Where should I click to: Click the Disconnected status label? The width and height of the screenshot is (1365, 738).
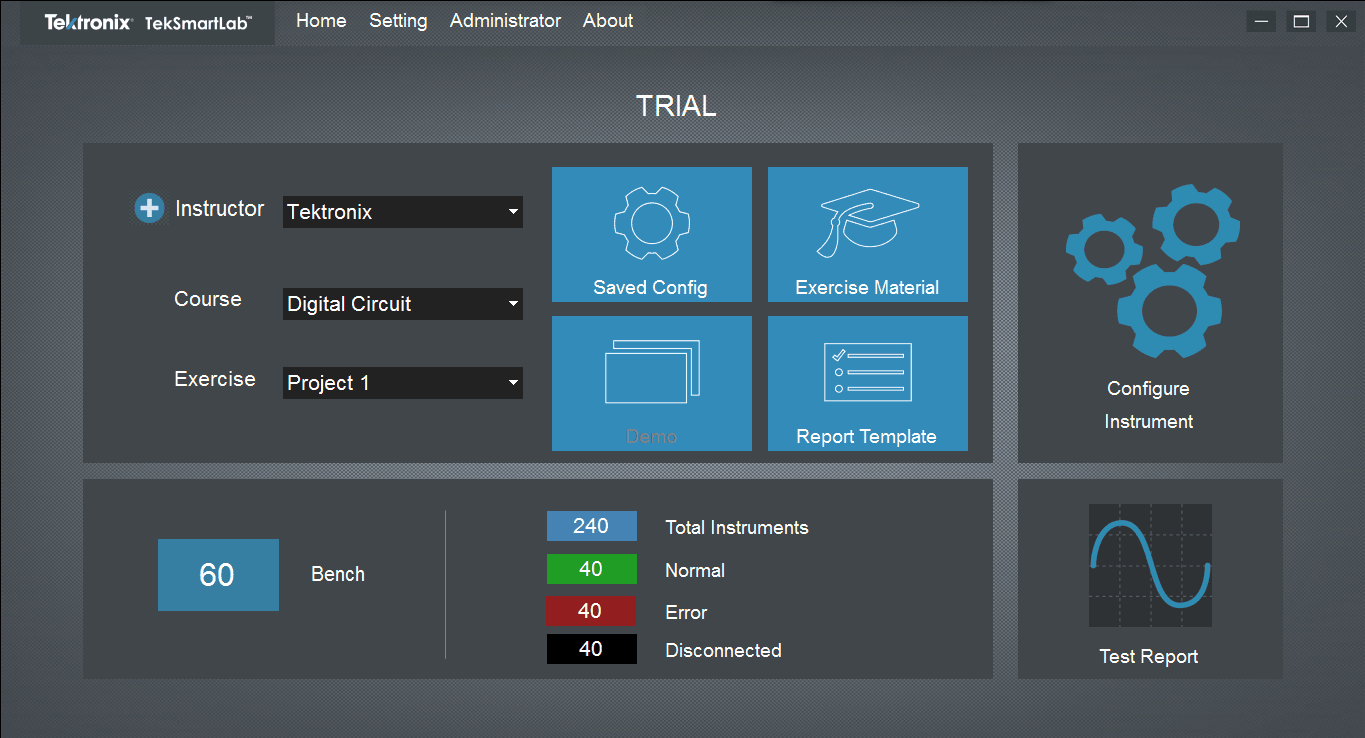click(x=724, y=651)
